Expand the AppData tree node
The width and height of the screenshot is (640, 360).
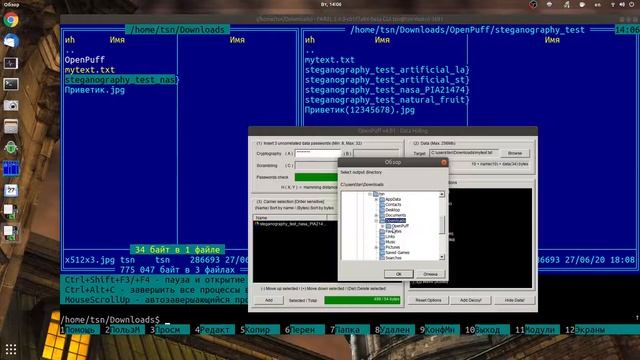click(376, 199)
